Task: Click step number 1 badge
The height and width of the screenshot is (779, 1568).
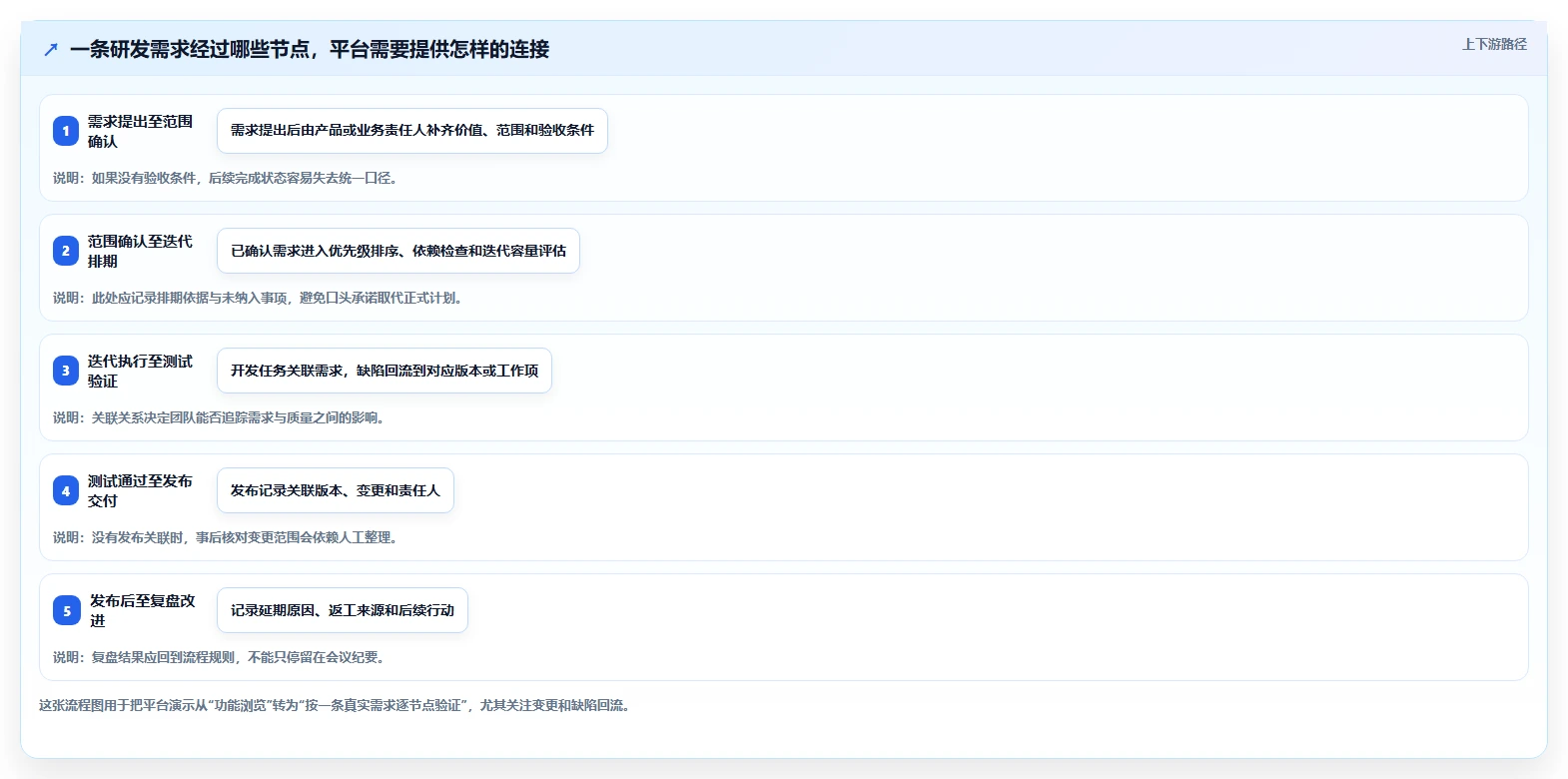Action: [x=66, y=131]
